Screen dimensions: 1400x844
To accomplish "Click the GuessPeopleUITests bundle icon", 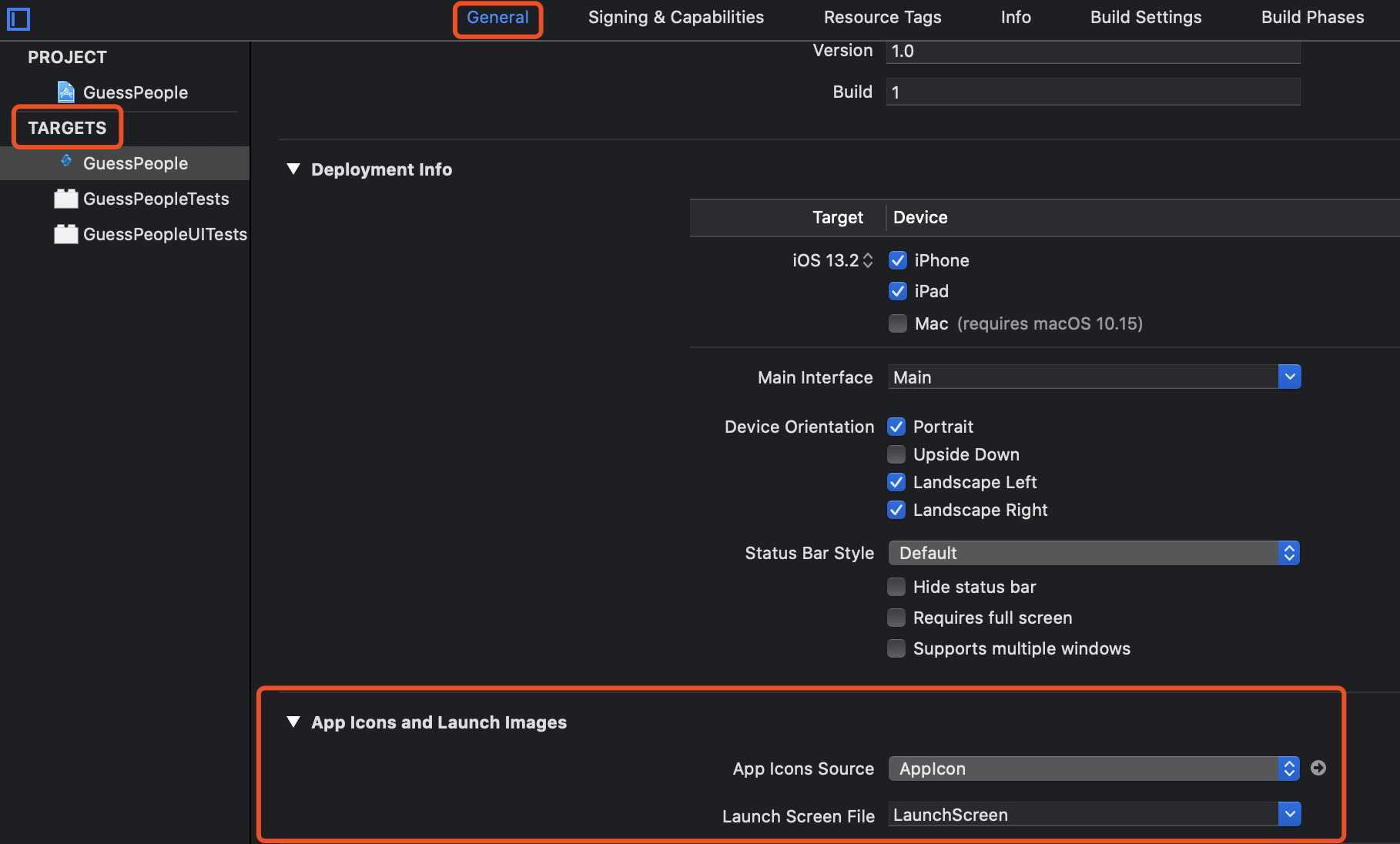I will tap(66, 234).
